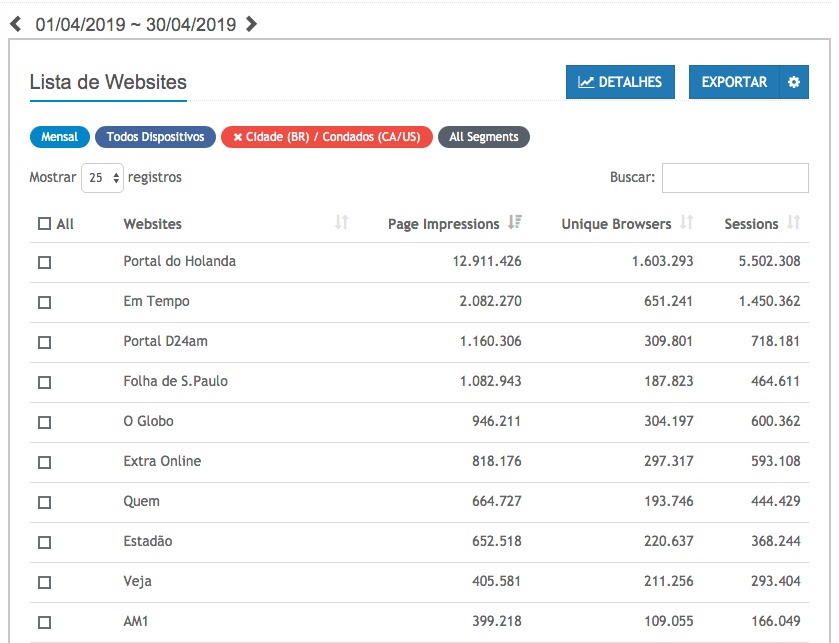
Task: Open the Todos Dispositivos device filter
Action: pyautogui.click(x=155, y=137)
